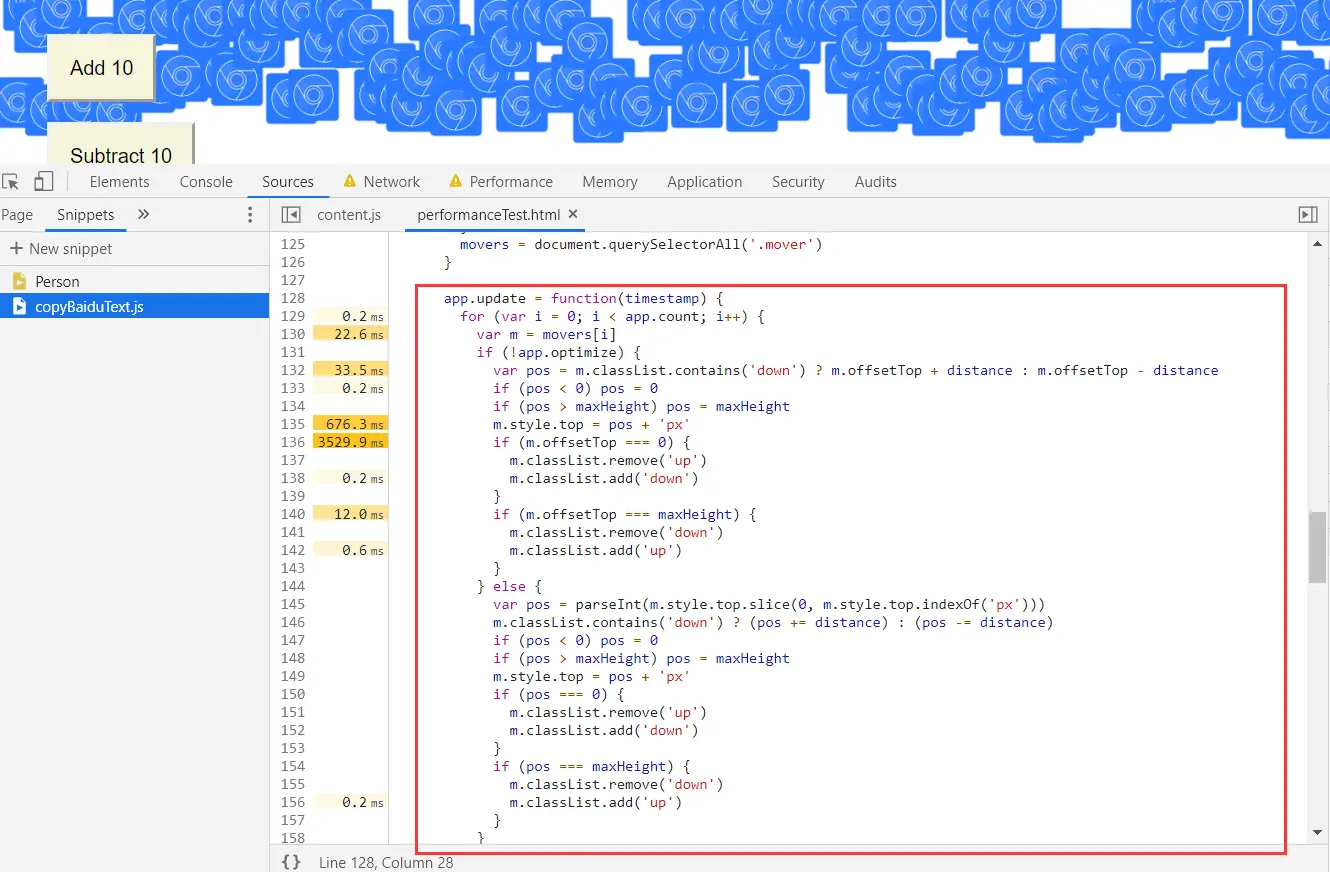The height and width of the screenshot is (872, 1330).
Task: Toggle the device toolbar icon
Action: pyautogui.click(x=43, y=182)
